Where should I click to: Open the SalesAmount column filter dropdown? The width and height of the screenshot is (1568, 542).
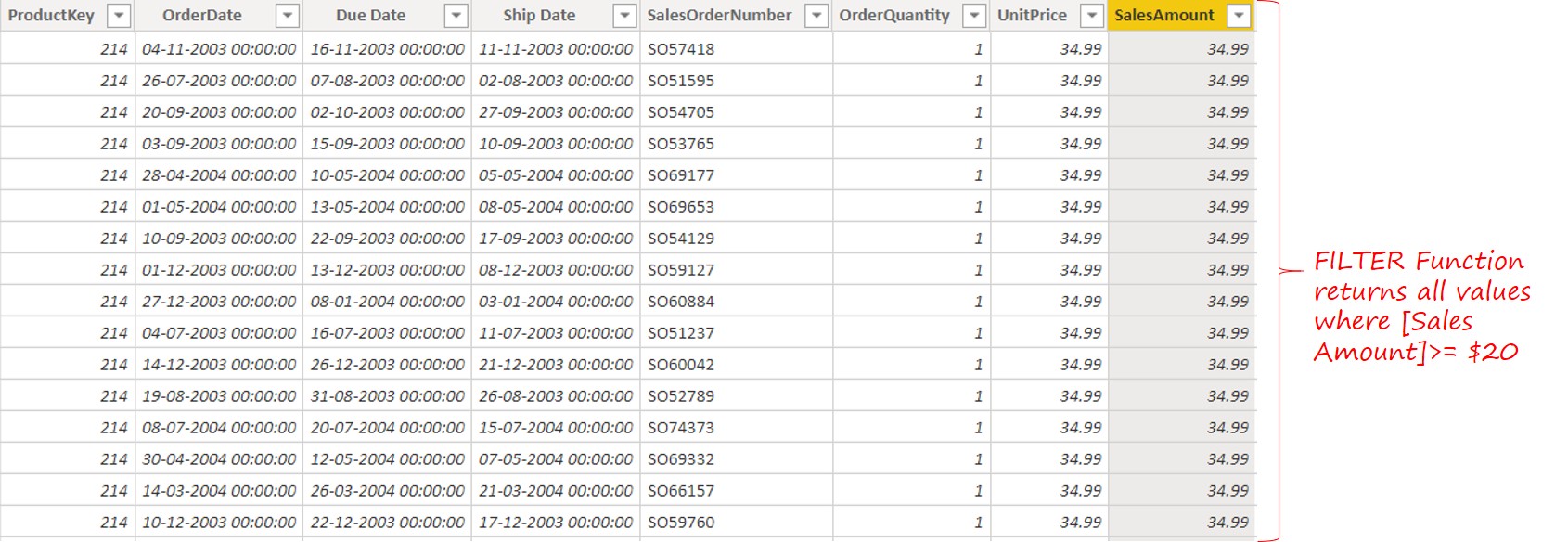tap(1239, 16)
